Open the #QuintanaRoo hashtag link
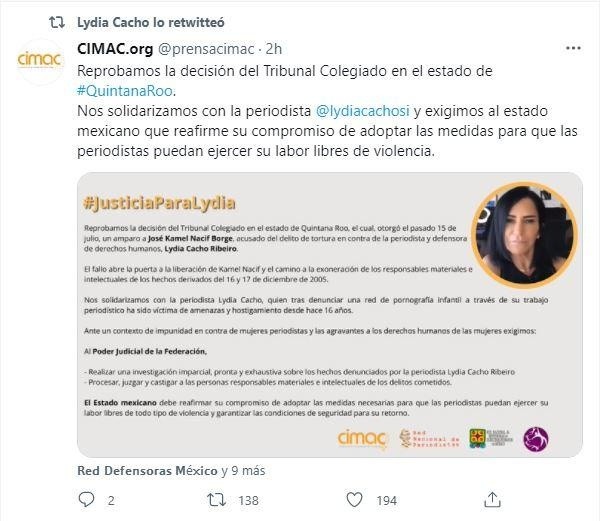The image size is (604, 521). pos(125,91)
